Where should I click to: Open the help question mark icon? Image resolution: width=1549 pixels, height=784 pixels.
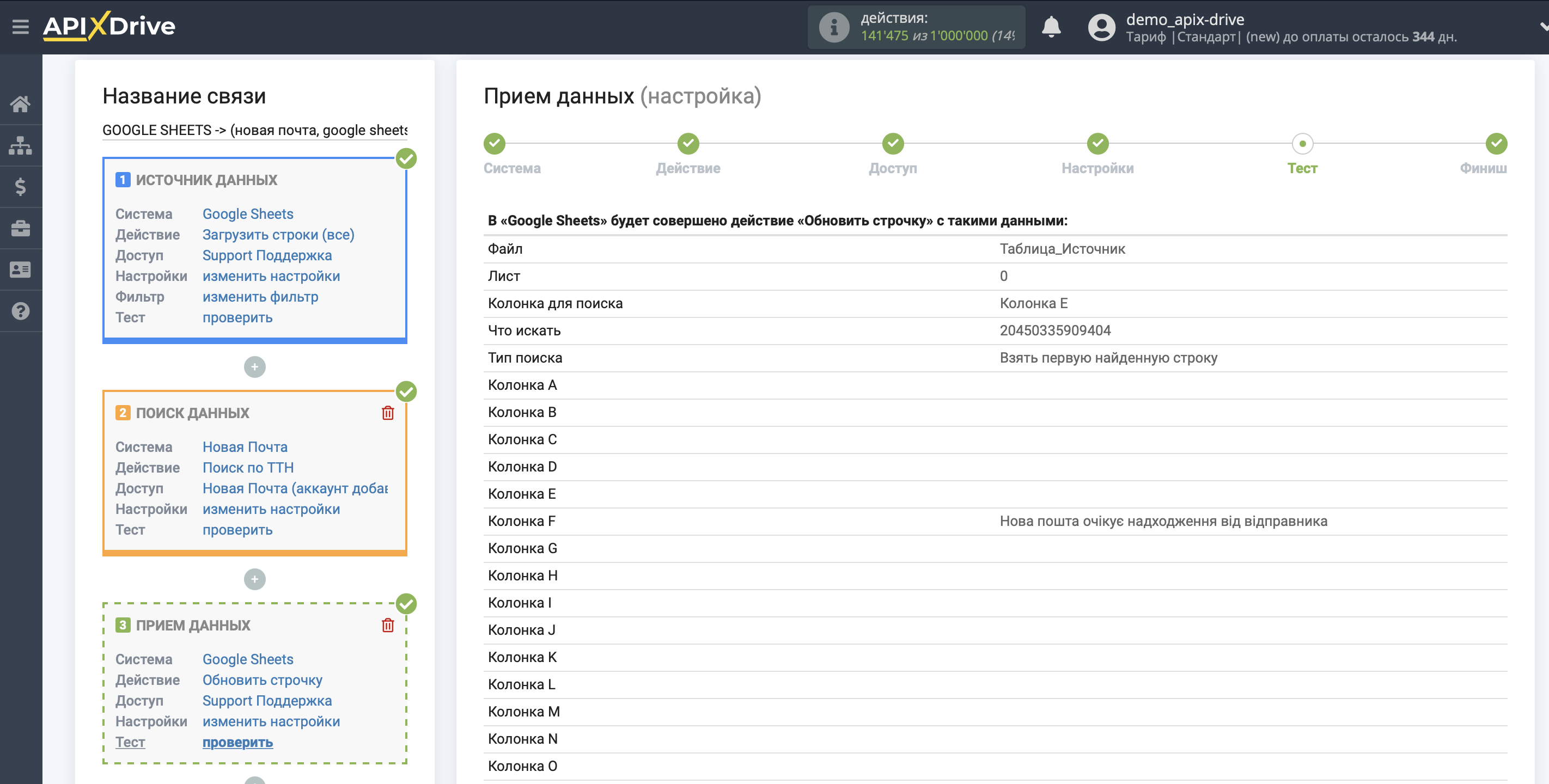pyautogui.click(x=21, y=311)
